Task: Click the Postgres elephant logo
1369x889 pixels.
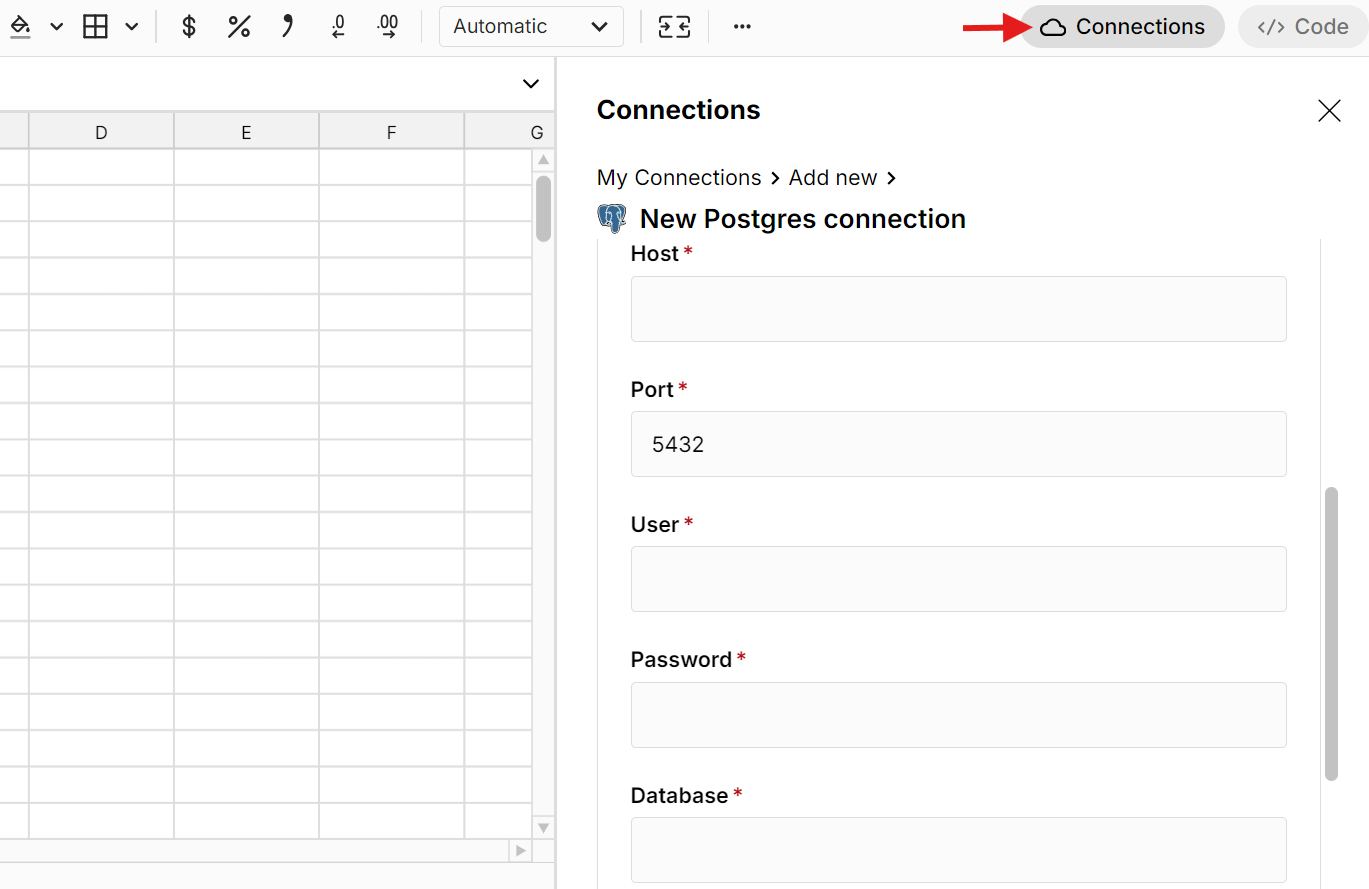Action: click(611, 218)
